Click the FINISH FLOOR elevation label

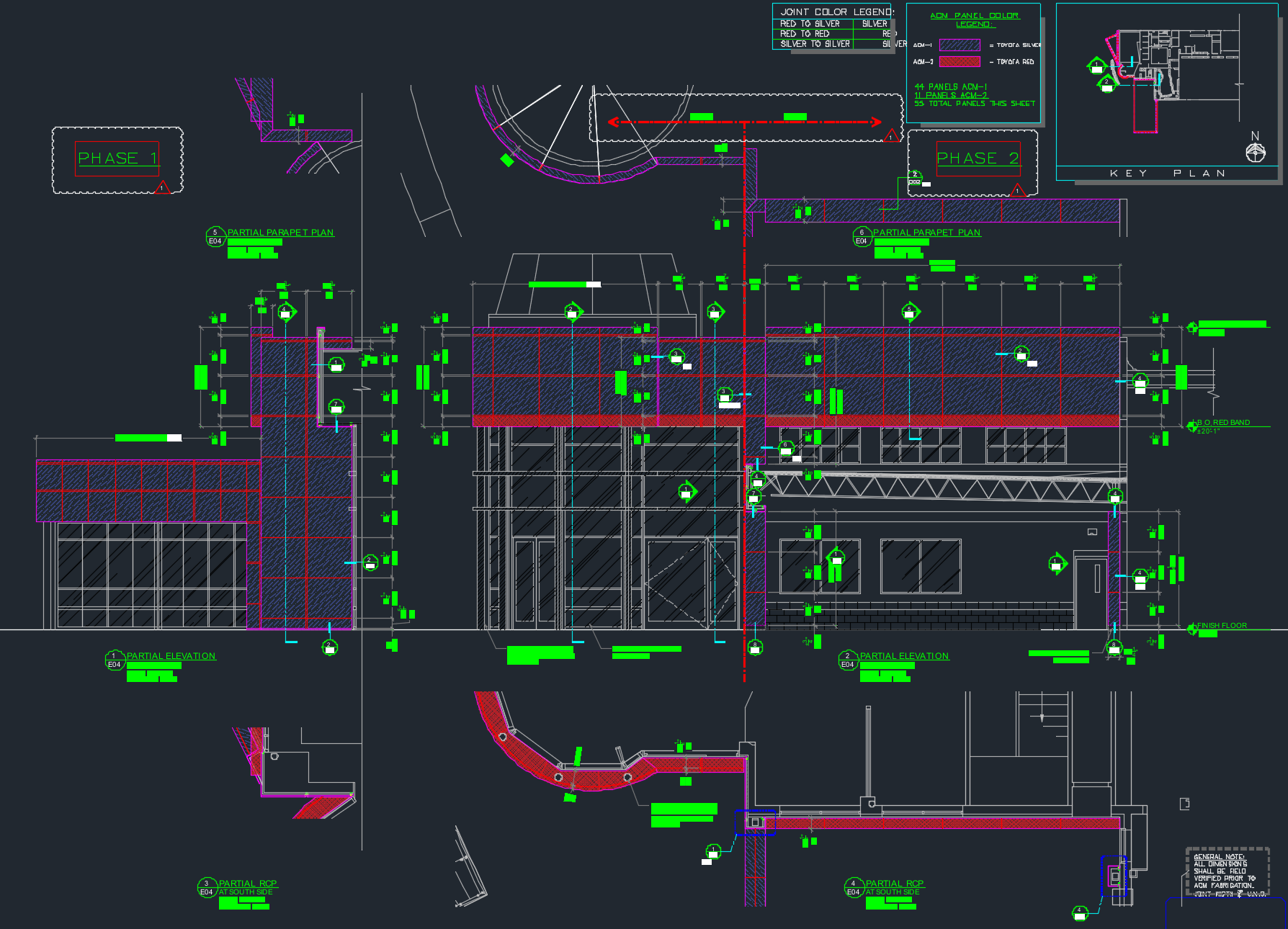pyautogui.click(x=1222, y=626)
